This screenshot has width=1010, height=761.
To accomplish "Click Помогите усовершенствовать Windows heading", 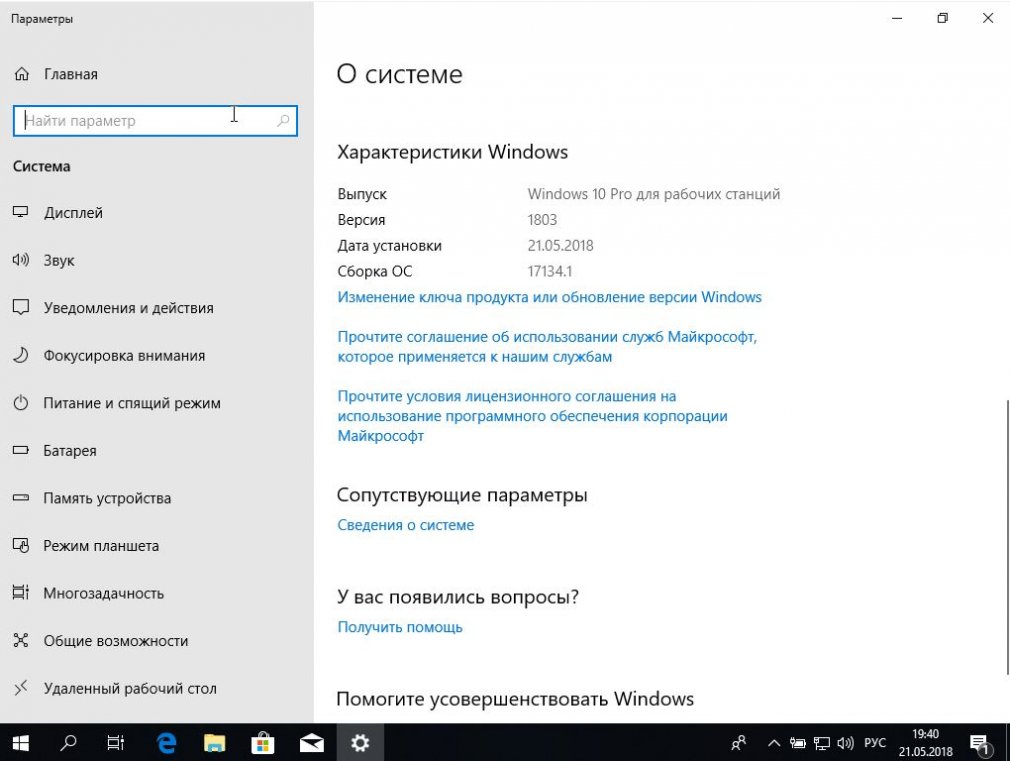I will (515, 699).
